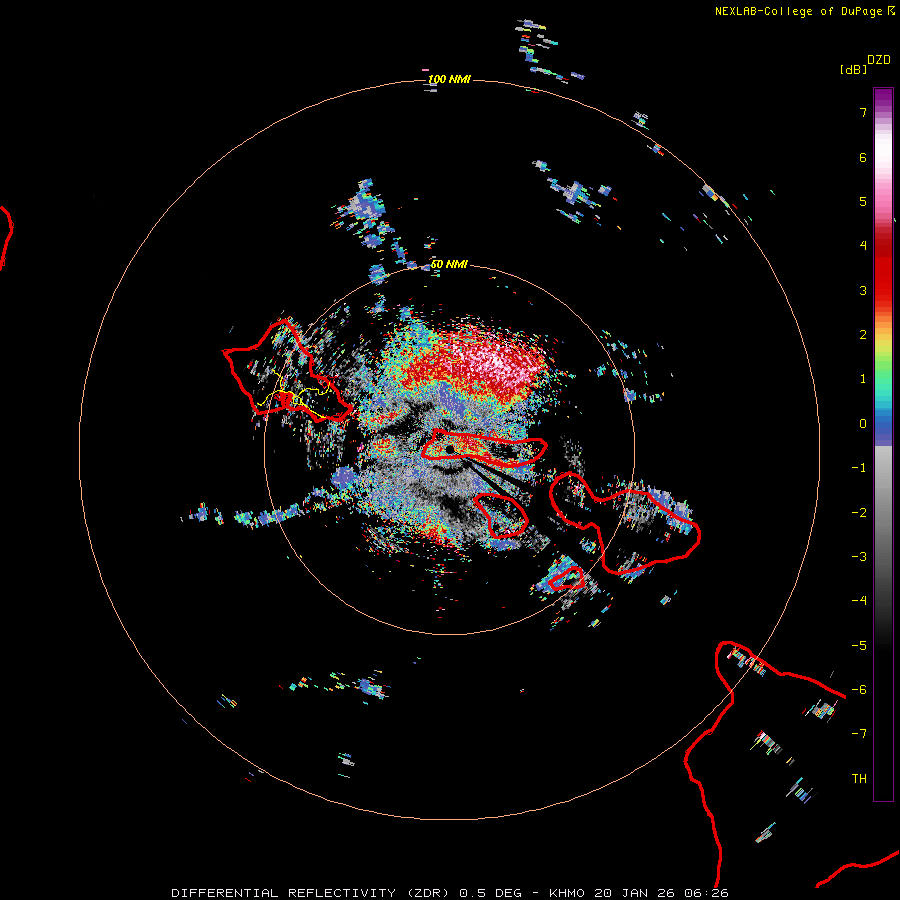Click the KHMO station identifier in caption
The width and height of the screenshot is (900, 900).
tap(567, 893)
